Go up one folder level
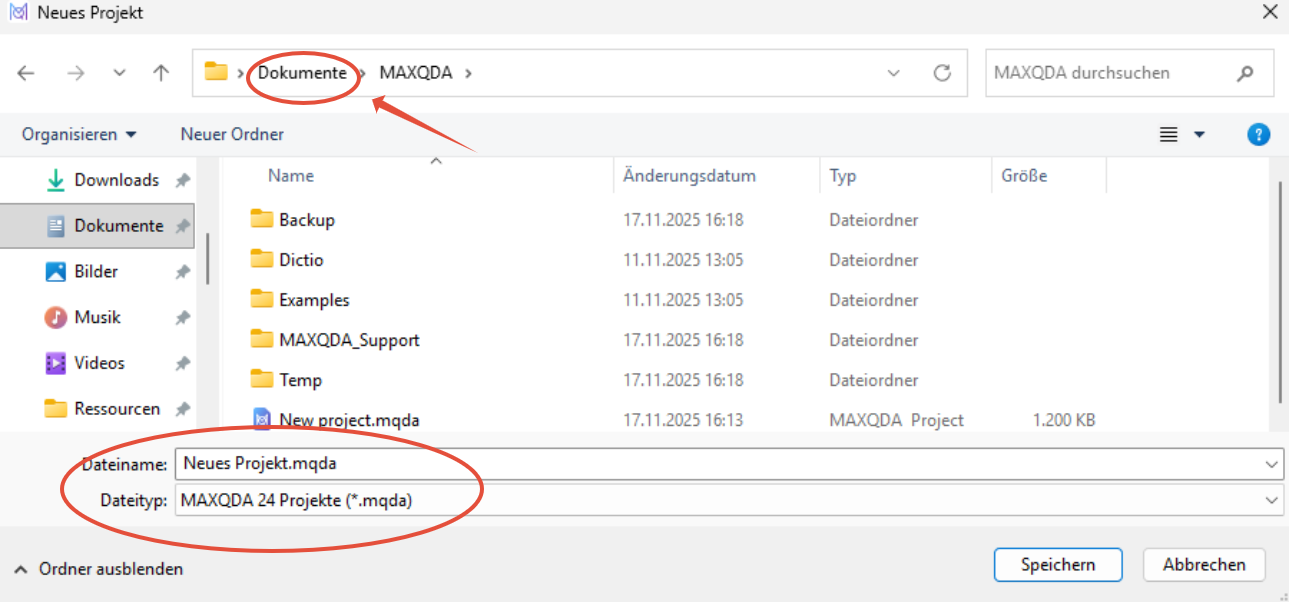1289x602 pixels. (x=161, y=73)
